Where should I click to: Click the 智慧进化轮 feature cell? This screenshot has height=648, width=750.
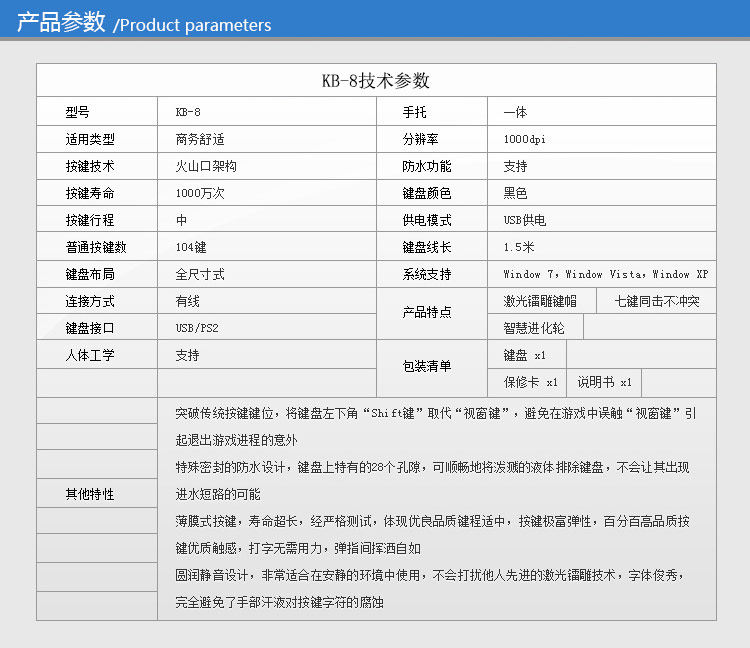pos(535,328)
